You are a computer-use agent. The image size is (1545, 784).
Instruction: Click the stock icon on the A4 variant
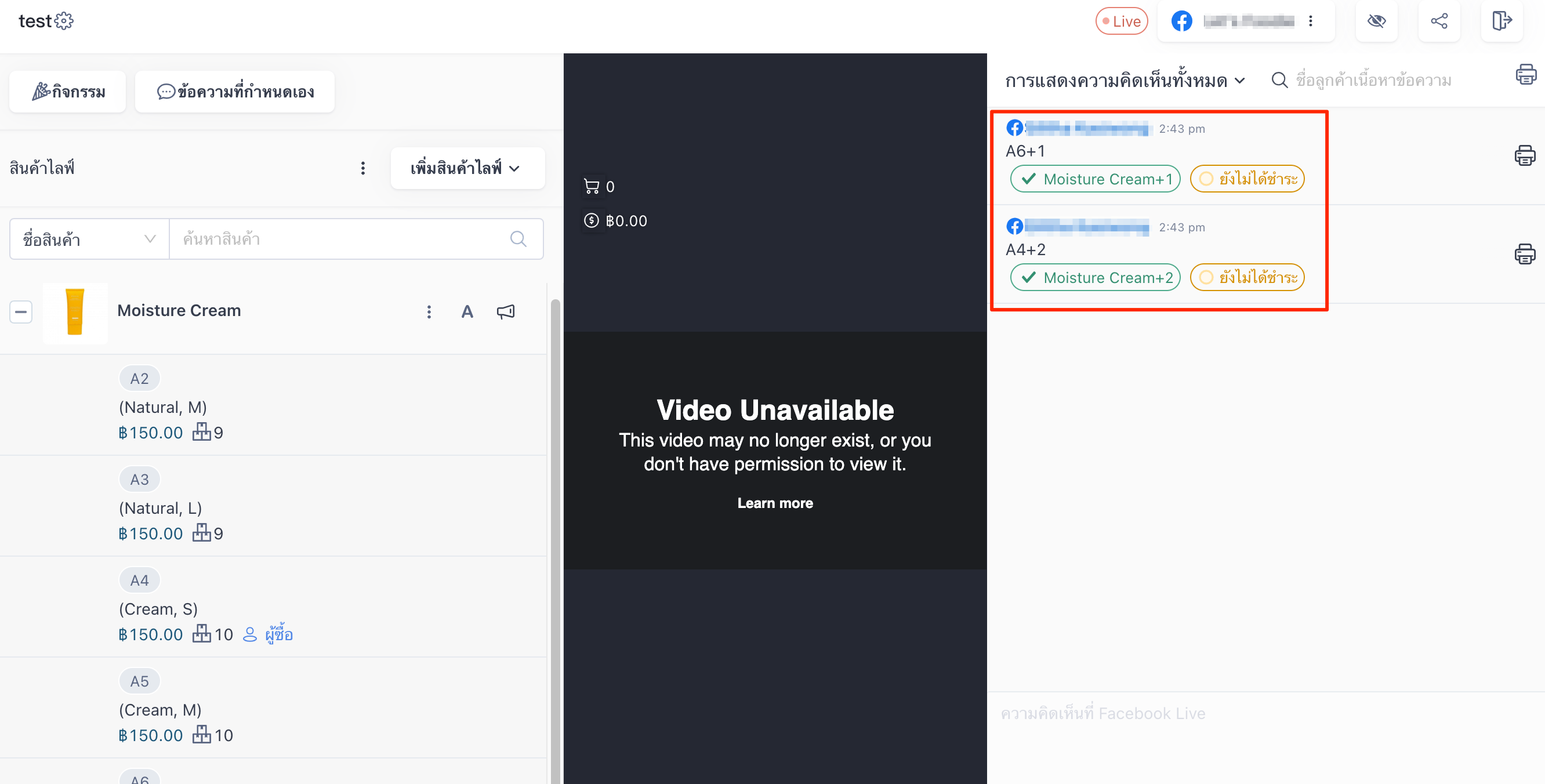pyautogui.click(x=201, y=634)
